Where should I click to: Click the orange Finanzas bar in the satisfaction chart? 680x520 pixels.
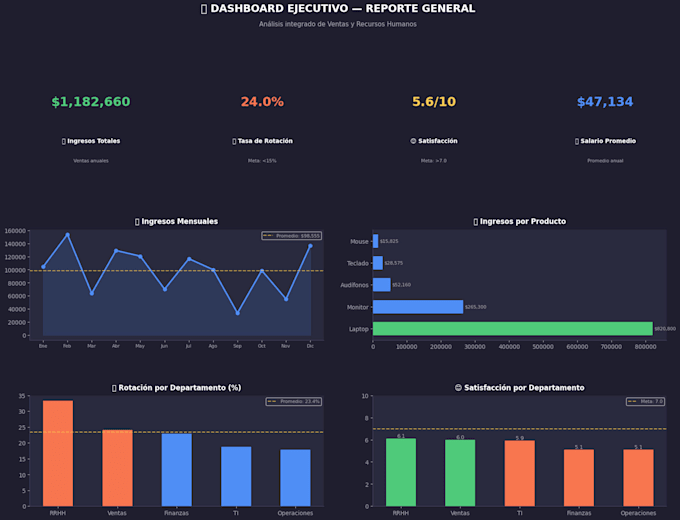579,478
